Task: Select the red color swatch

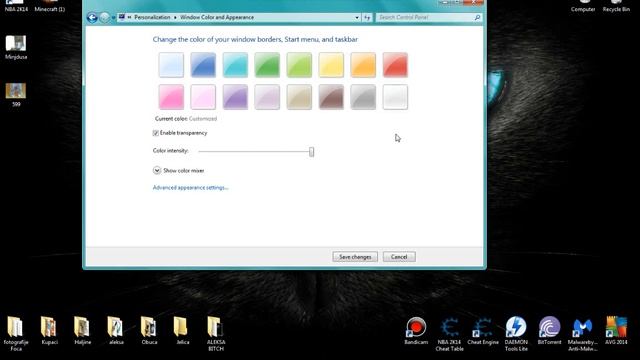Action: pos(395,65)
